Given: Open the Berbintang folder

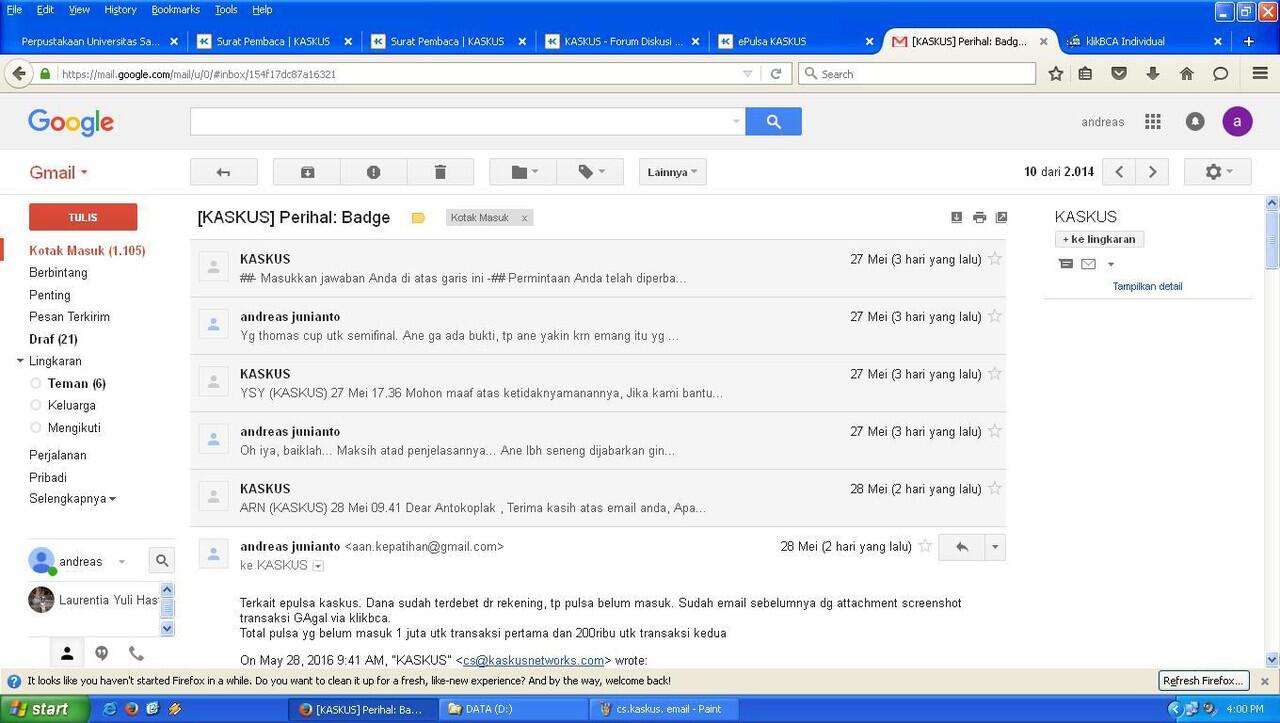Looking at the screenshot, I should tap(58, 272).
